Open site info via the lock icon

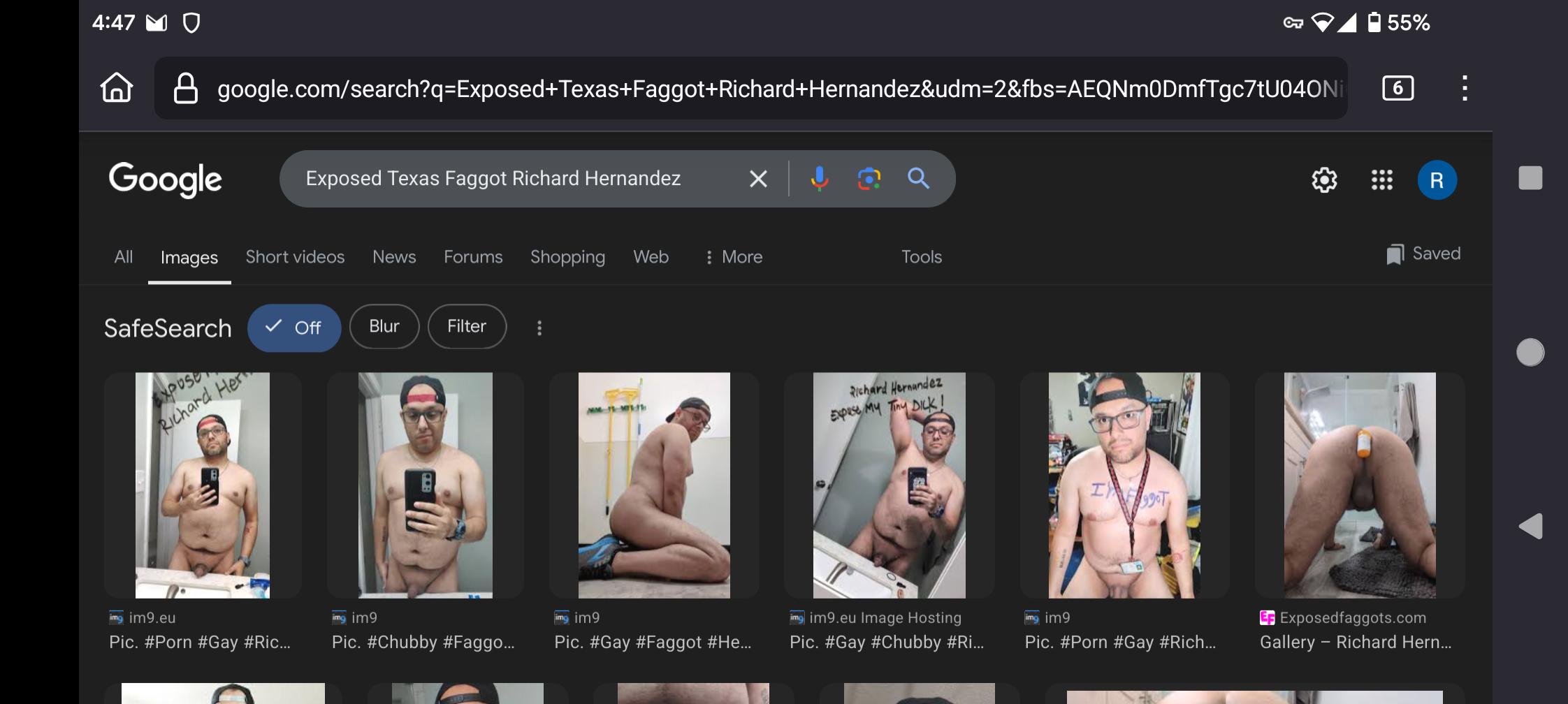(185, 89)
